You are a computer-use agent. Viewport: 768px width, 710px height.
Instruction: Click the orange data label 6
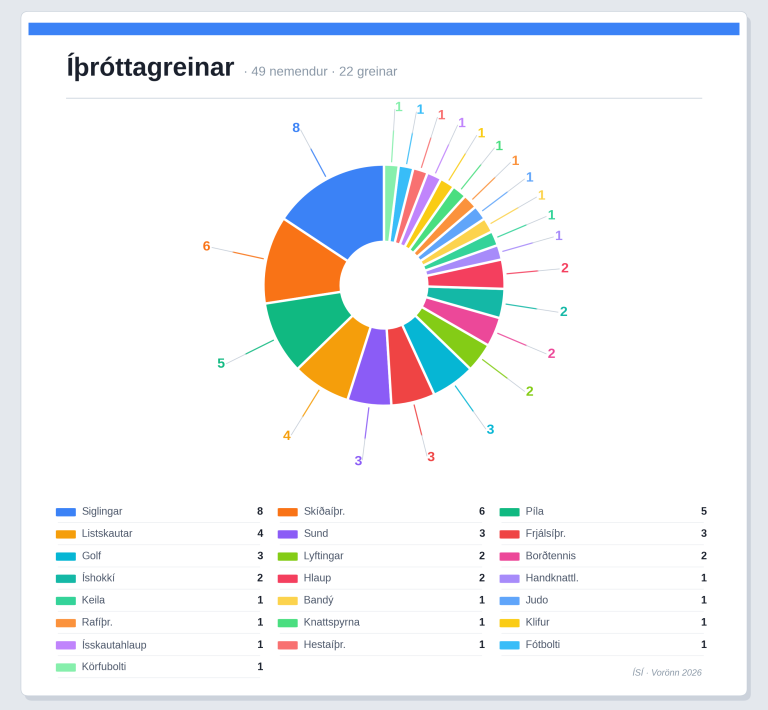tap(207, 246)
